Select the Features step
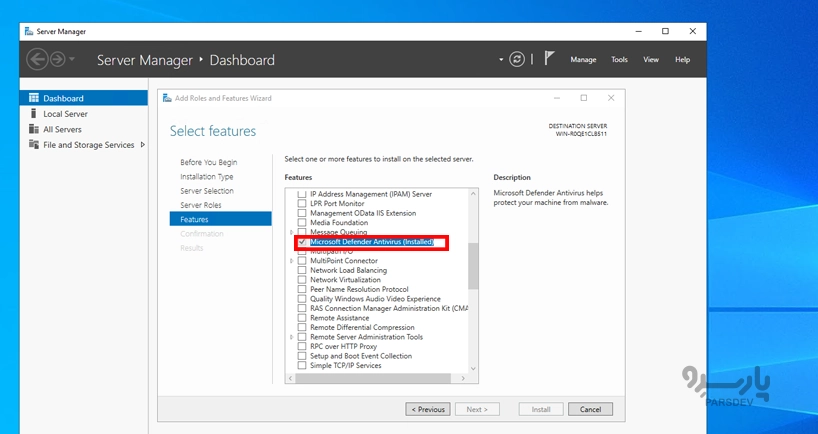Screen dimensions: 818x434 pyautogui.click(x=220, y=219)
